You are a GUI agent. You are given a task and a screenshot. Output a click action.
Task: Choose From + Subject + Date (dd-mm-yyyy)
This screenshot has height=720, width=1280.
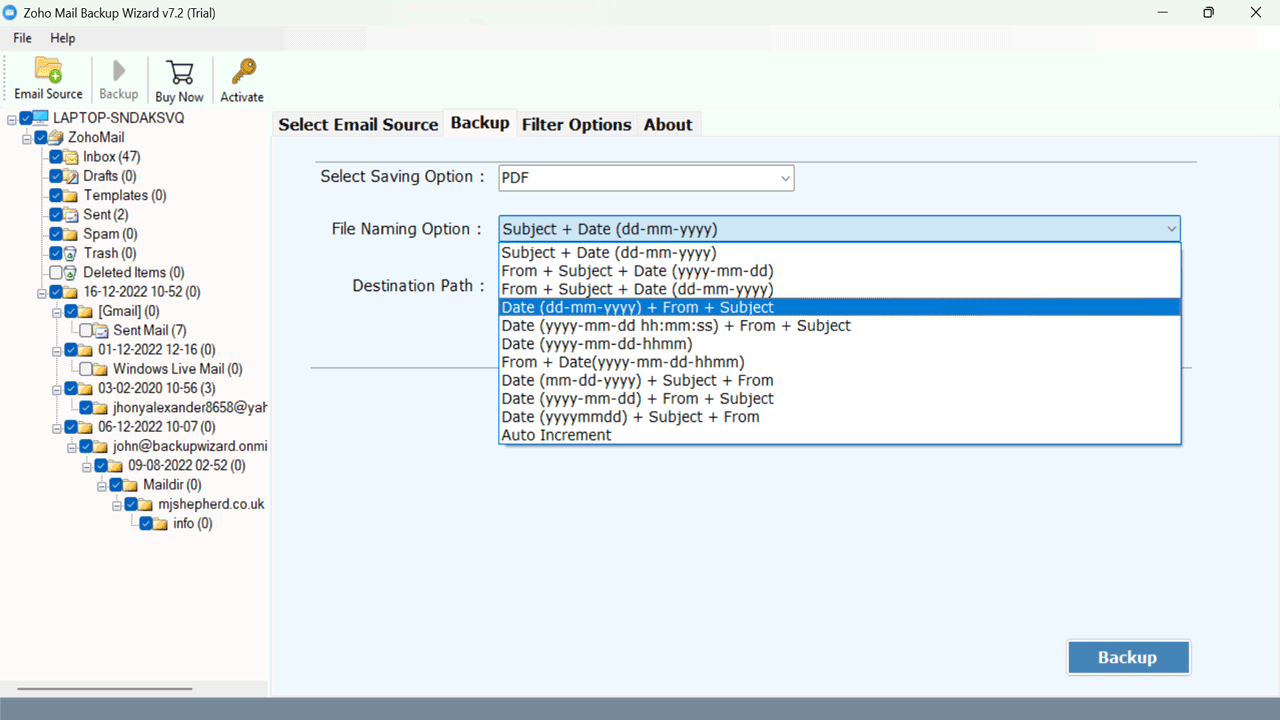pos(840,289)
